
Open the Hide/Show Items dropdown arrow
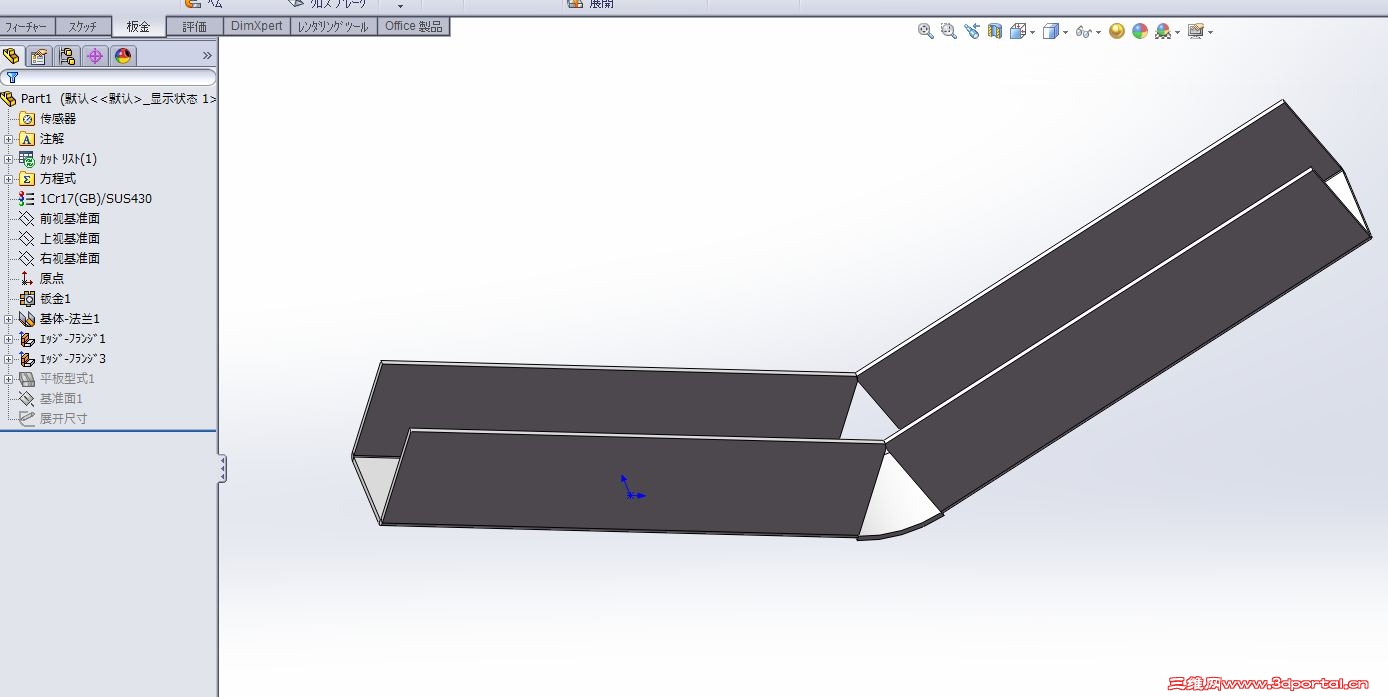(x=1098, y=32)
